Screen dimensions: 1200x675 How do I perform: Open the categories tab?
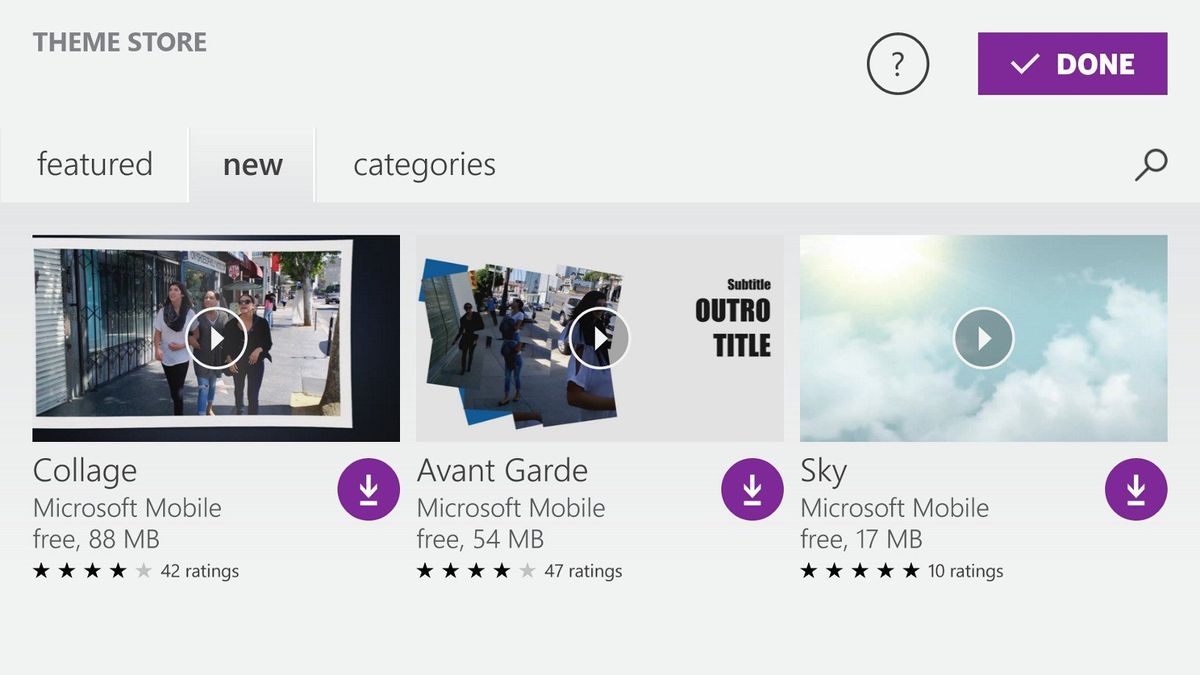point(423,164)
